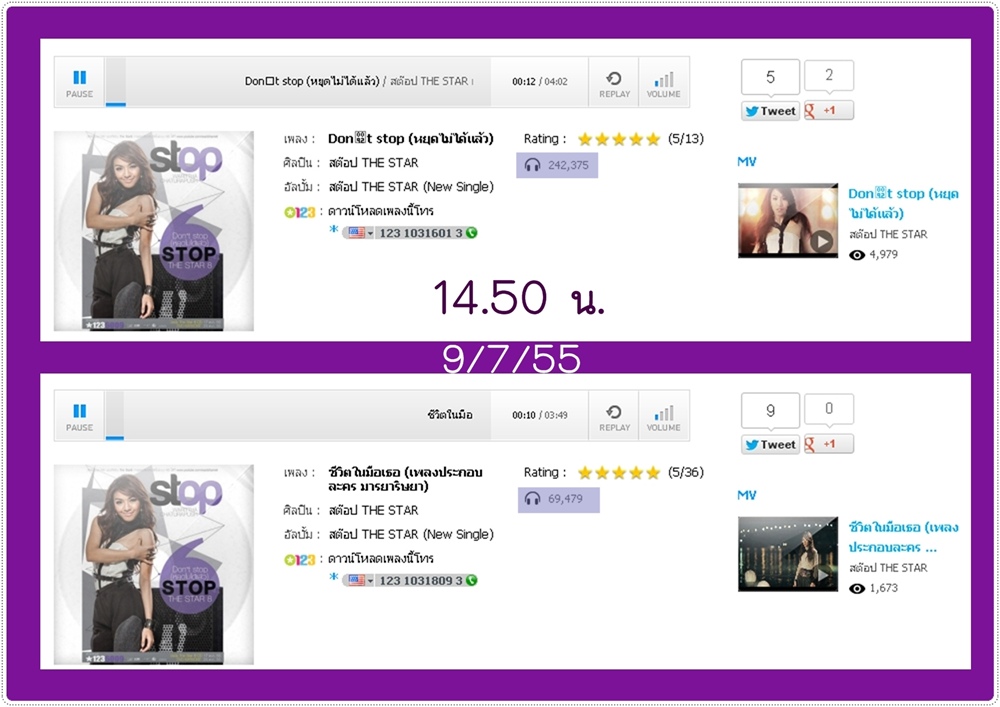1000x707 pixels.
Task: Open country flag dropdown for 123 1031809 3
Action: [360, 580]
